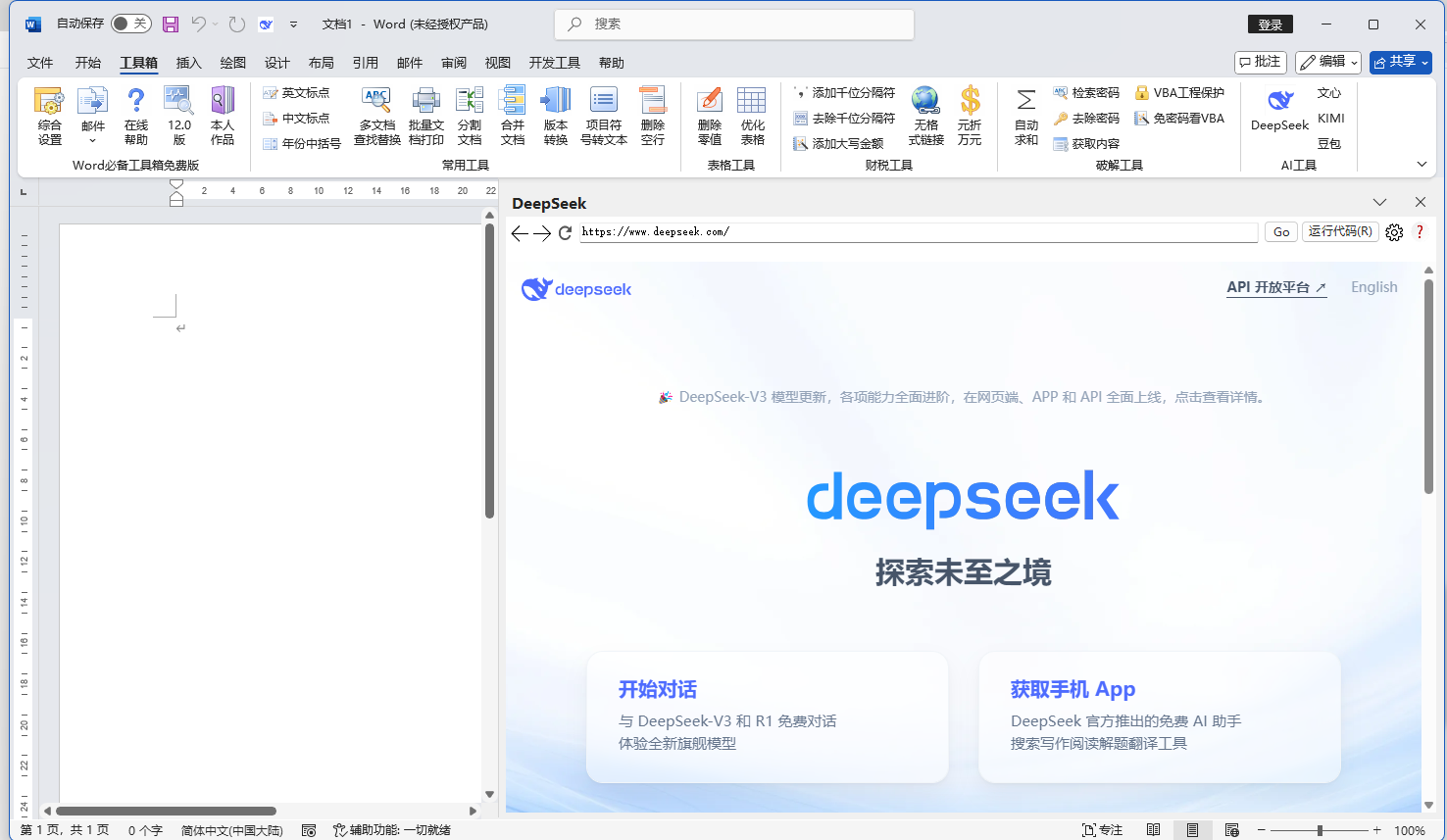Reload the DeepSeek pane page
Image resolution: width=1447 pixels, height=840 pixels.
pos(565,232)
